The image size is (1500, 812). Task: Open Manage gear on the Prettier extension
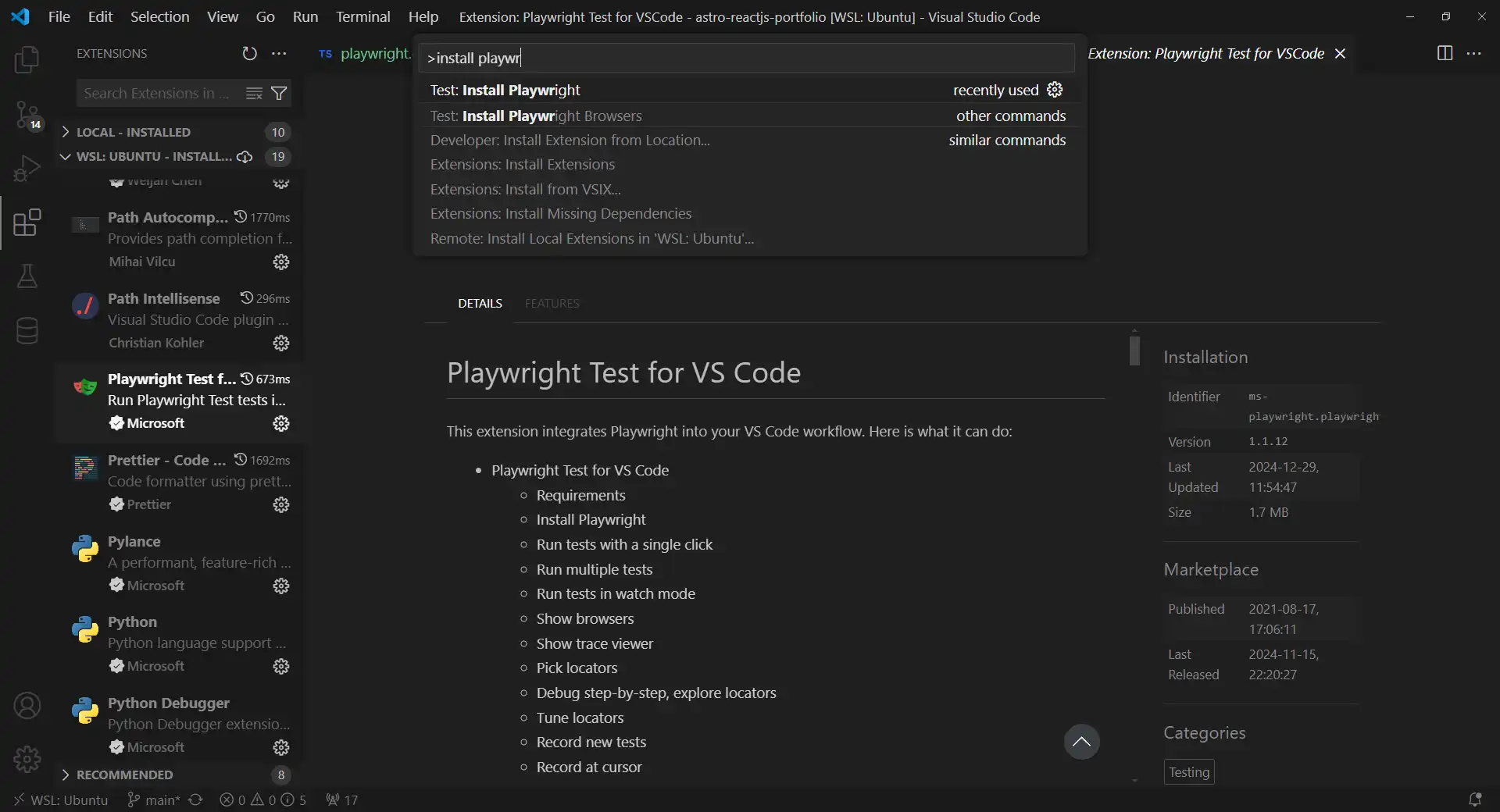click(x=280, y=505)
